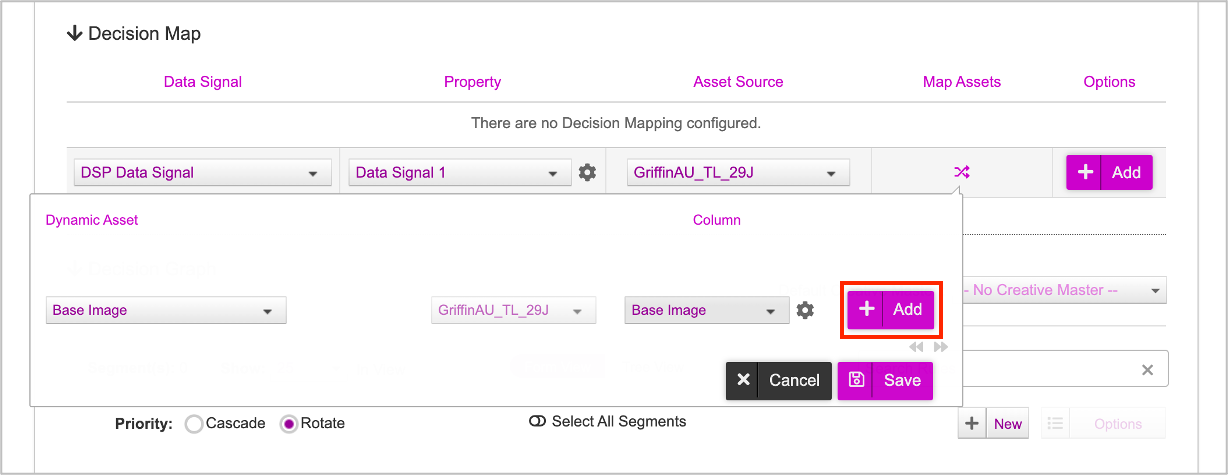
Task: Click the New segment button
Action: [x=991, y=424]
